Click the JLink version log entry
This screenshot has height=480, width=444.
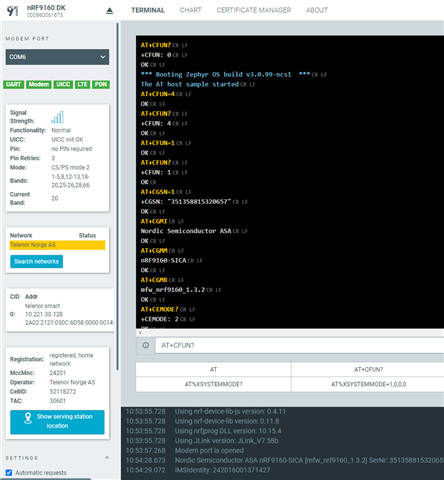(226, 441)
